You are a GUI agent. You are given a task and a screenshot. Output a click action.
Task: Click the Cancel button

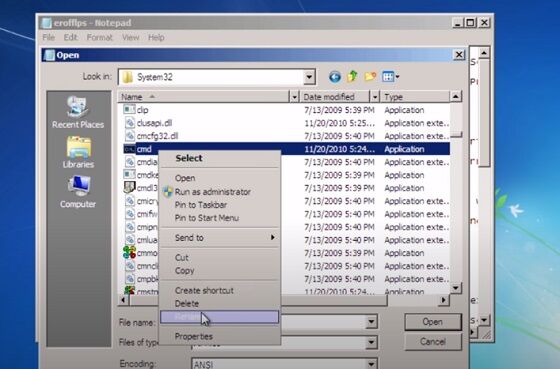click(432, 342)
